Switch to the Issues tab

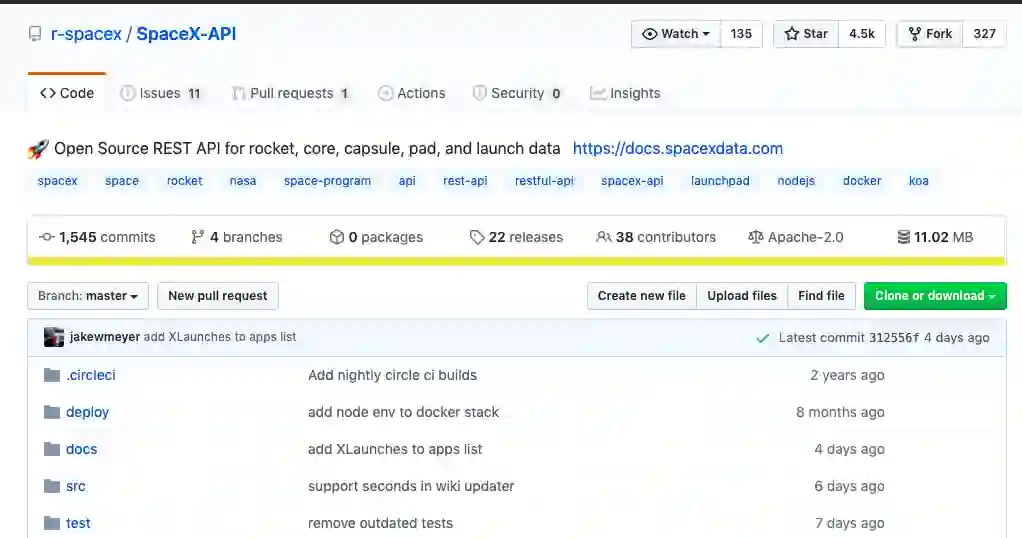(160, 93)
